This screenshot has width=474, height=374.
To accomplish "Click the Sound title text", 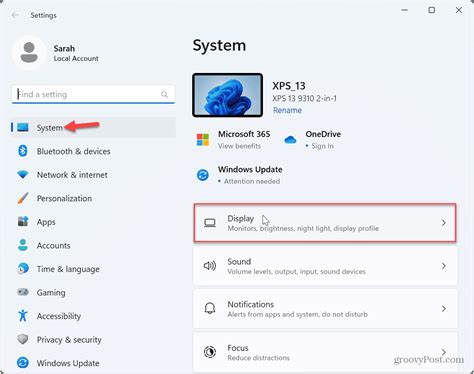I will 239,261.
